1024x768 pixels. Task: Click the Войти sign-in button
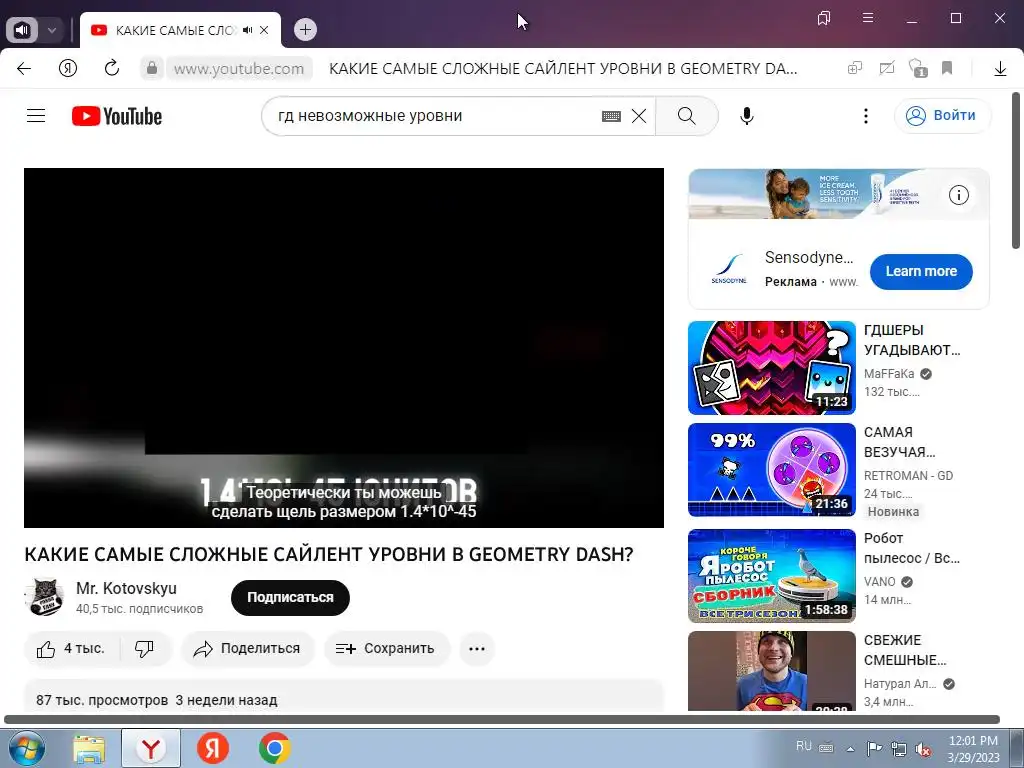pyautogui.click(x=942, y=116)
